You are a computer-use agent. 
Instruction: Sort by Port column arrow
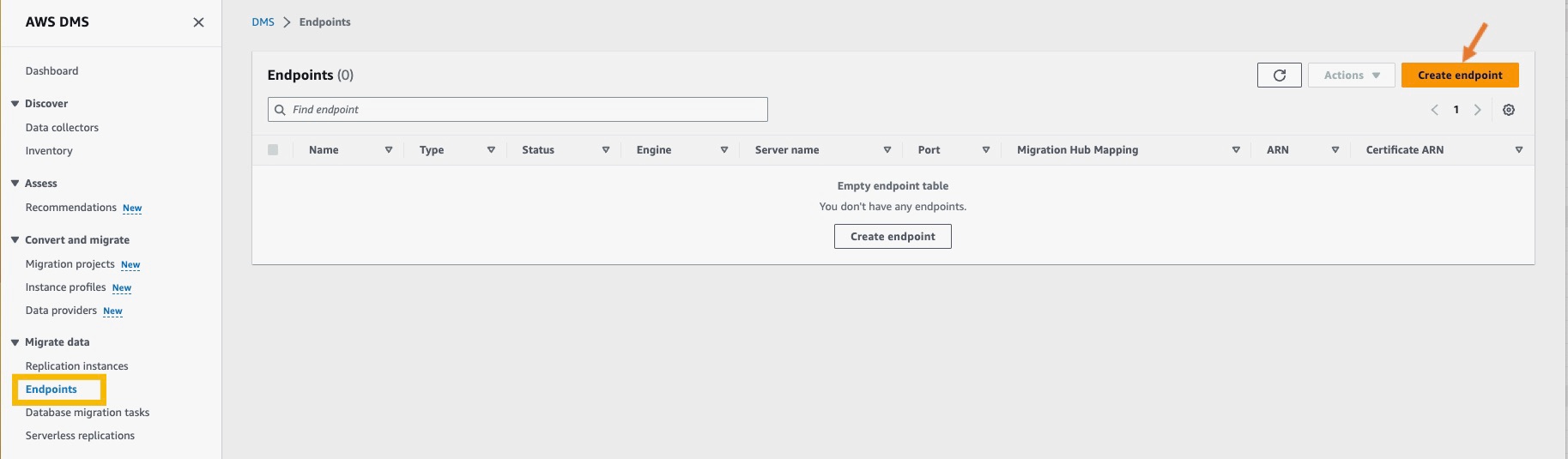coord(986,150)
